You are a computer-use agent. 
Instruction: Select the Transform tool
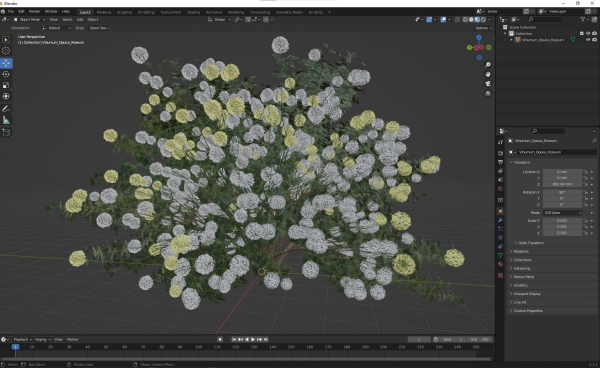(6, 96)
